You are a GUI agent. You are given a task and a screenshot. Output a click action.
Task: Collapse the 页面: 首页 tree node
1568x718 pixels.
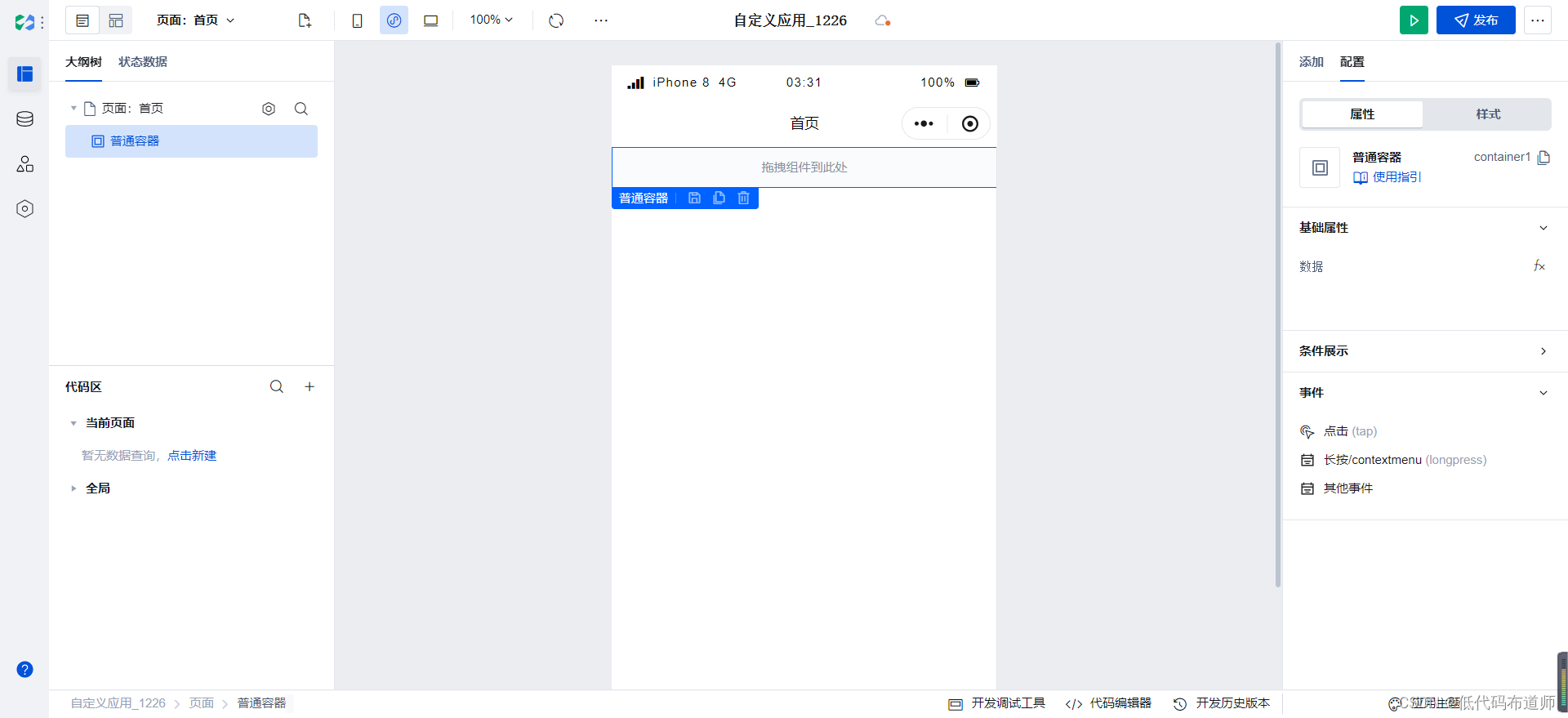[73, 108]
